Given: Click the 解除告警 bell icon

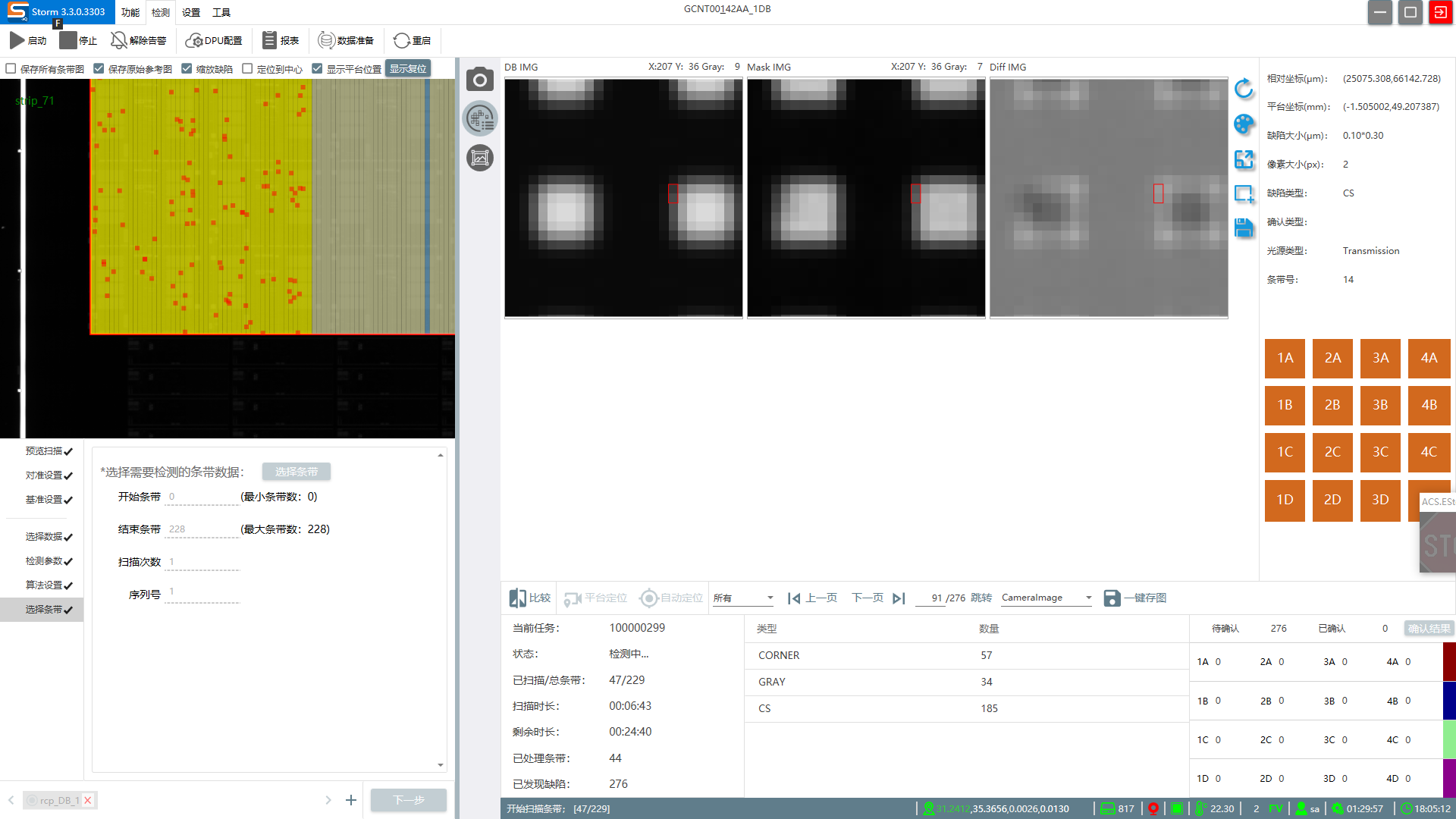Looking at the screenshot, I should pyautogui.click(x=119, y=40).
